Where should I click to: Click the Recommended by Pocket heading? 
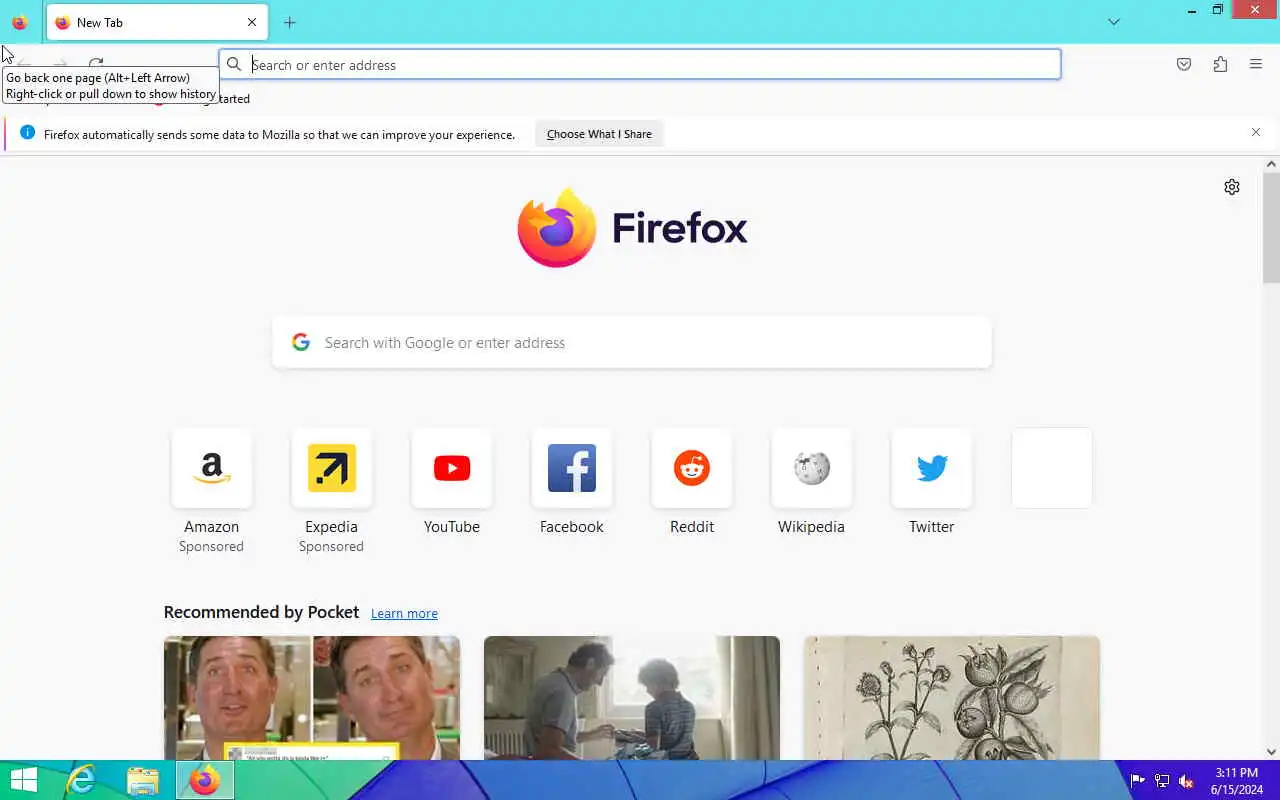(x=261, y=612)
